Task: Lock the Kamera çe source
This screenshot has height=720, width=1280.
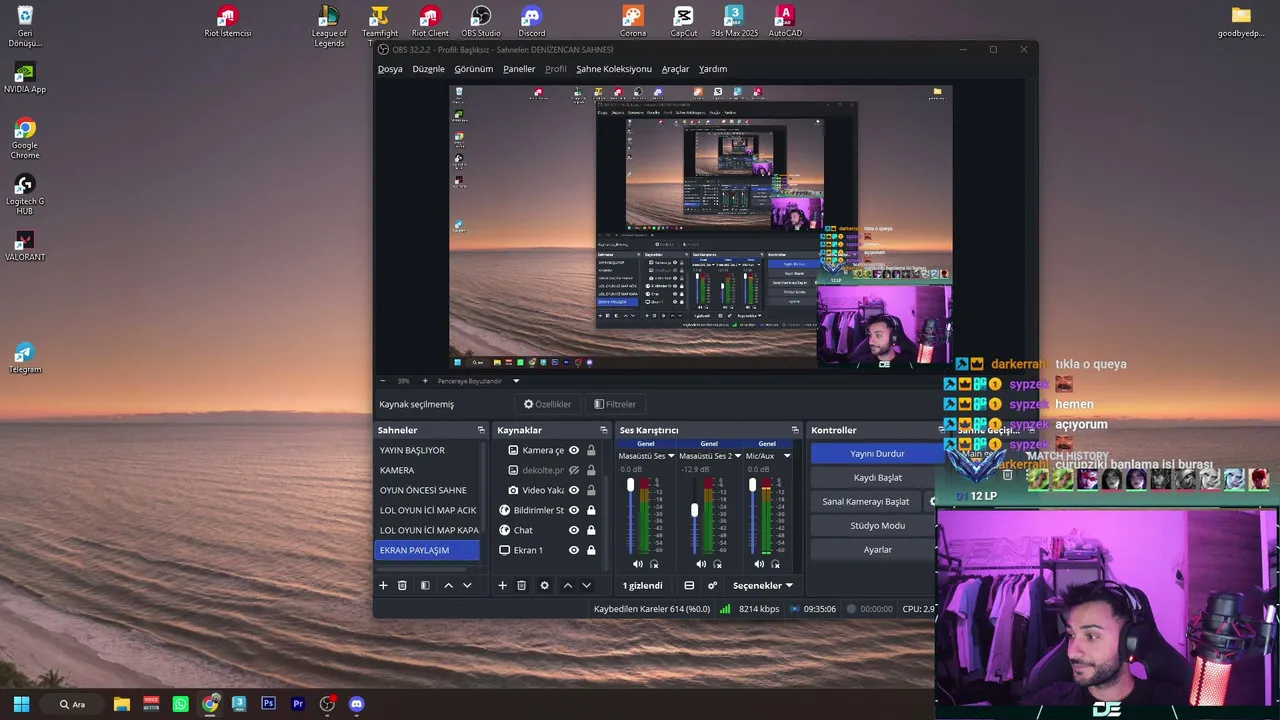Action: [591, 450]
